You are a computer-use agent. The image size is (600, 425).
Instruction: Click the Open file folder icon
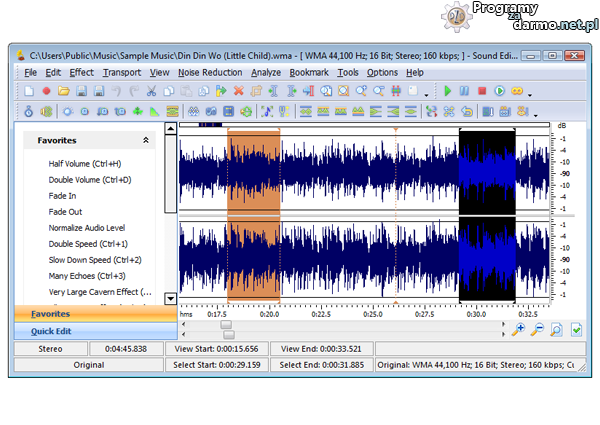63,91
